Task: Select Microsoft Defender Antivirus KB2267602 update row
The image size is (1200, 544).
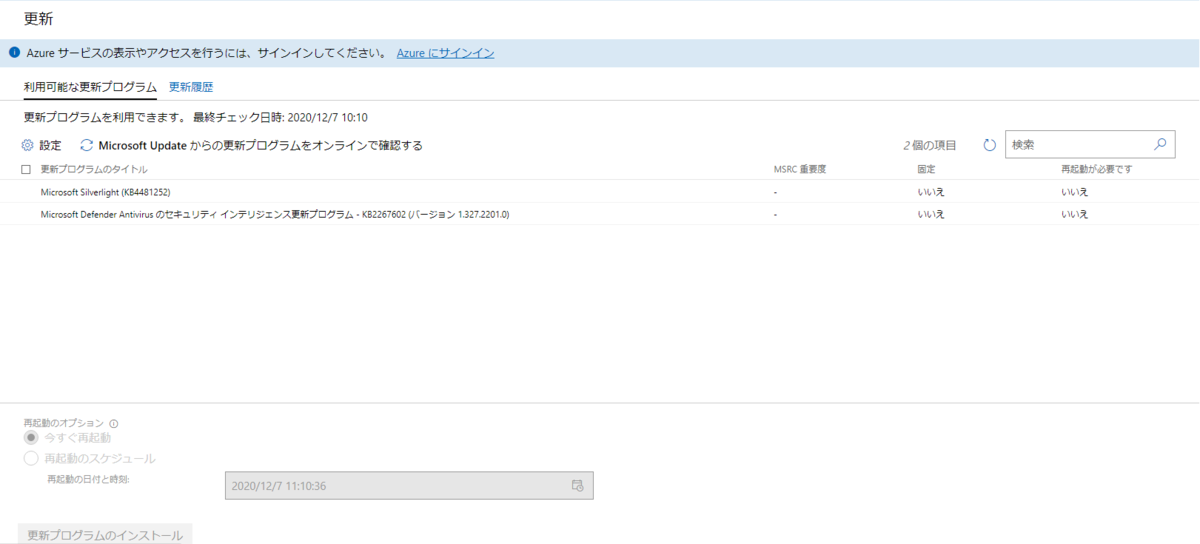Action: 600,214
